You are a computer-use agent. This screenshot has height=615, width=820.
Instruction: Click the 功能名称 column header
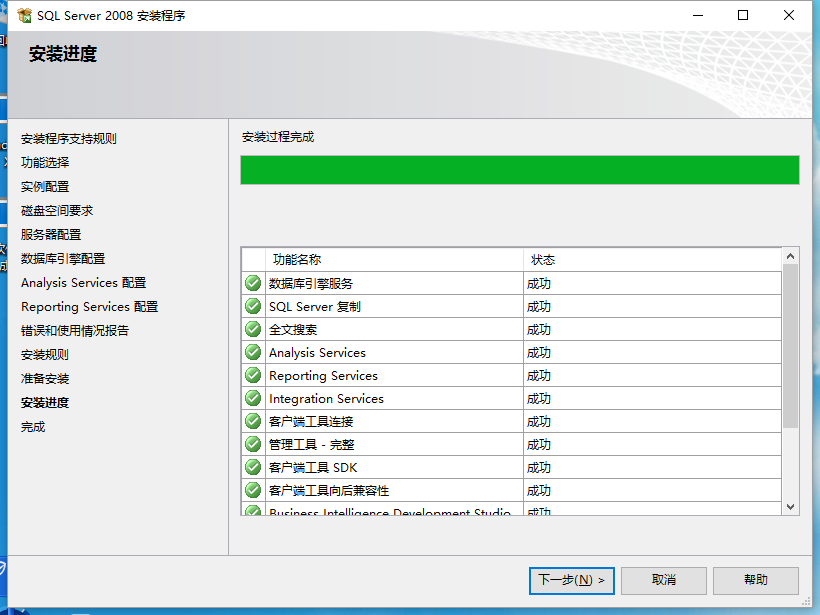click(394, 259)
